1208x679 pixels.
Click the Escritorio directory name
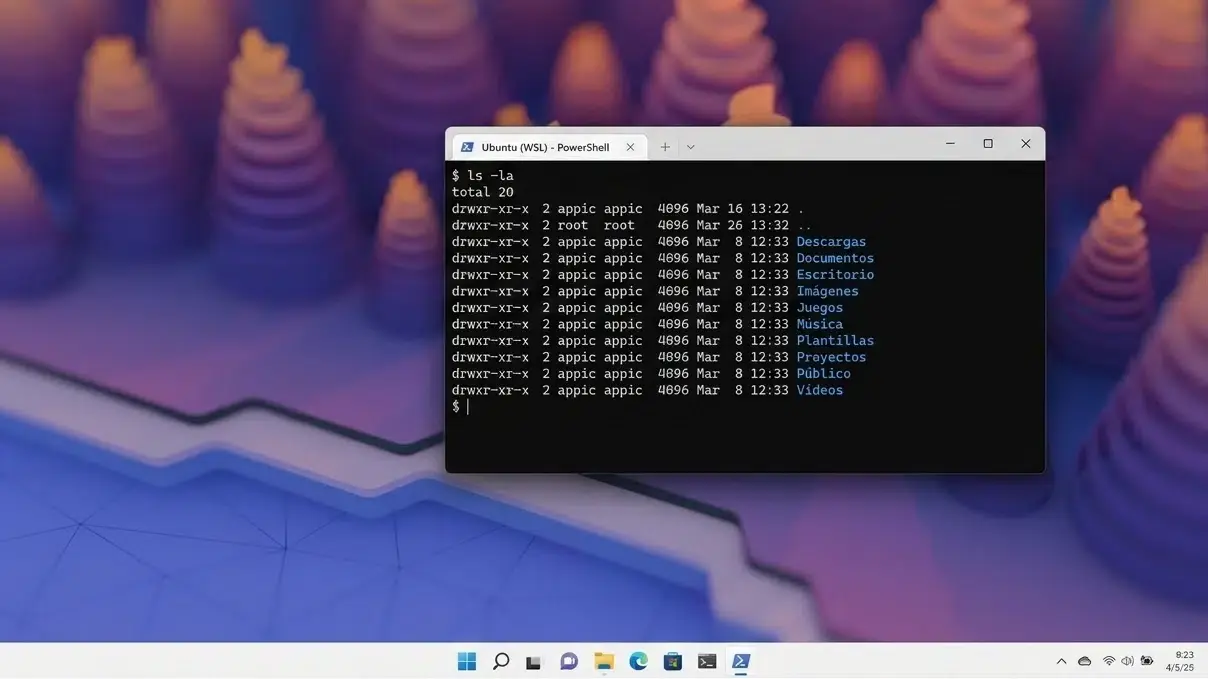click(x=835, y=275)
